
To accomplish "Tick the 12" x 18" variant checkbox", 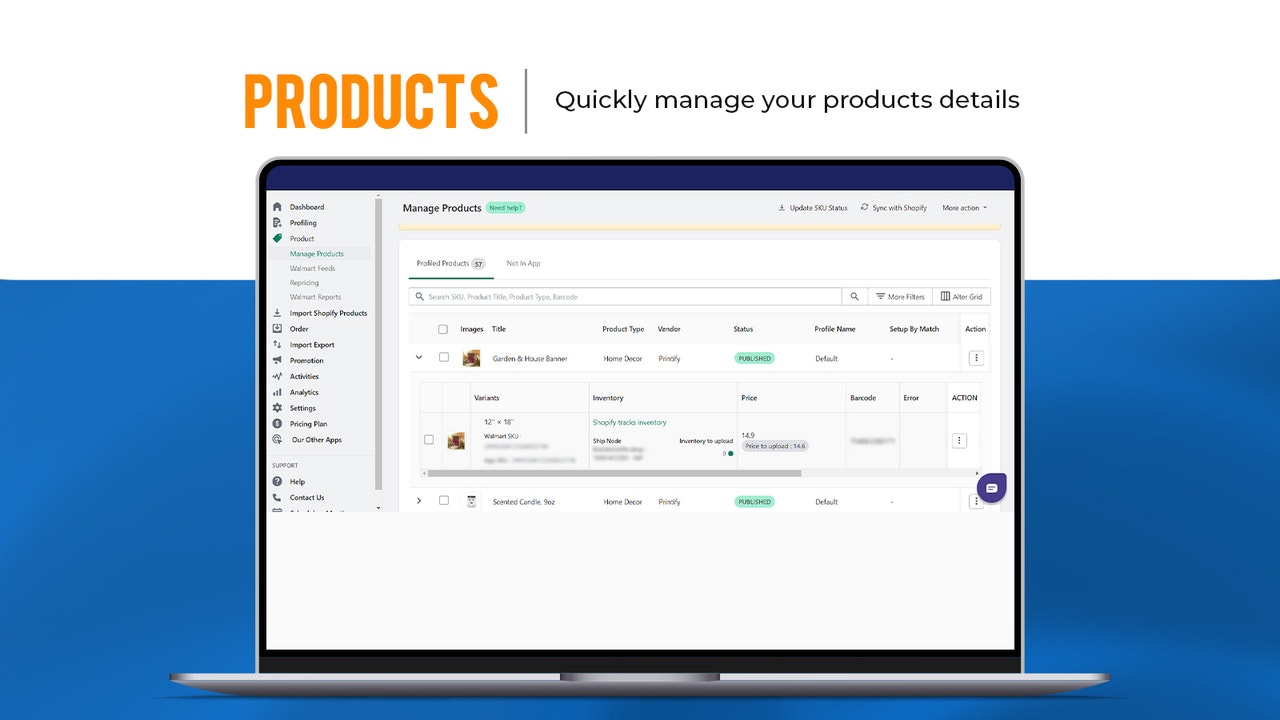I will [429, 440].
